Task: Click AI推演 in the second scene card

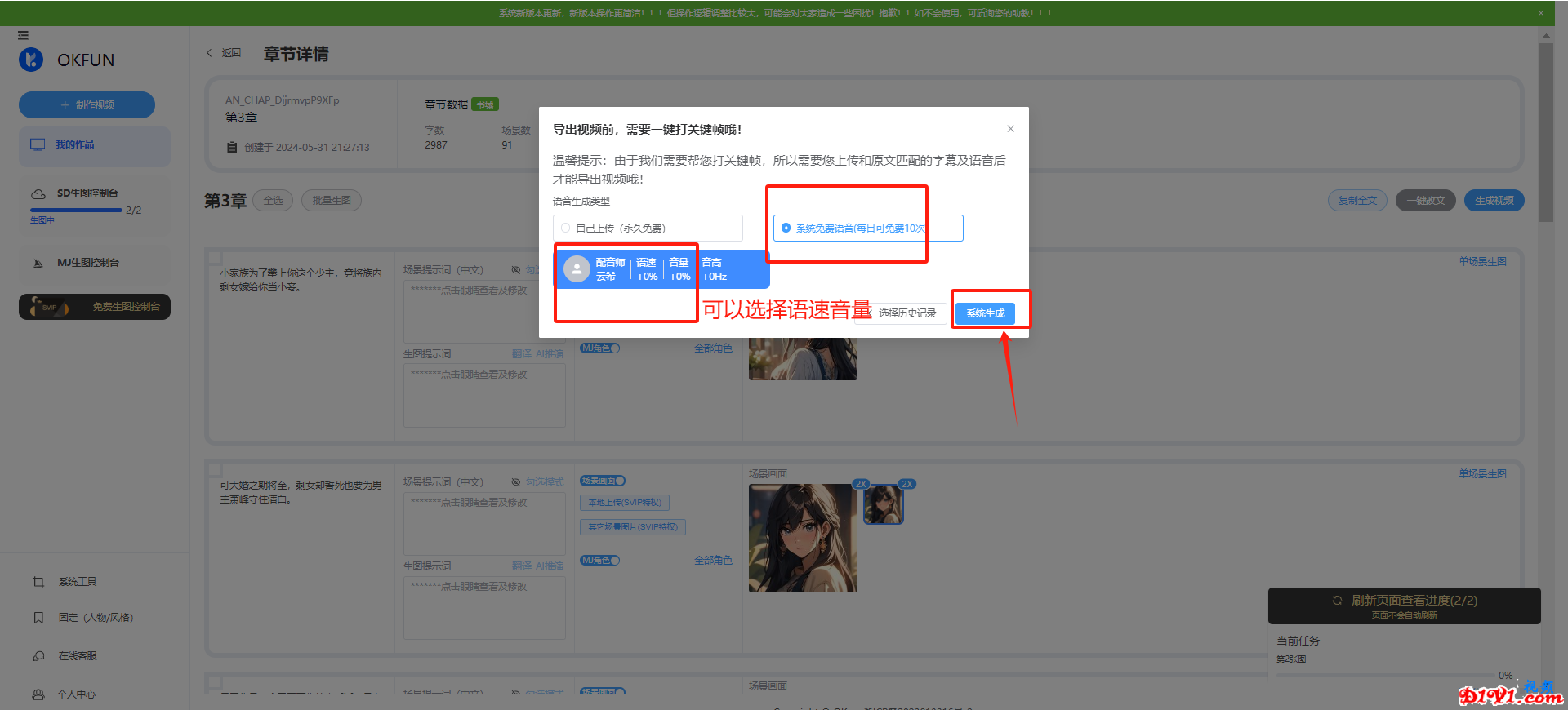Action: 550,566
